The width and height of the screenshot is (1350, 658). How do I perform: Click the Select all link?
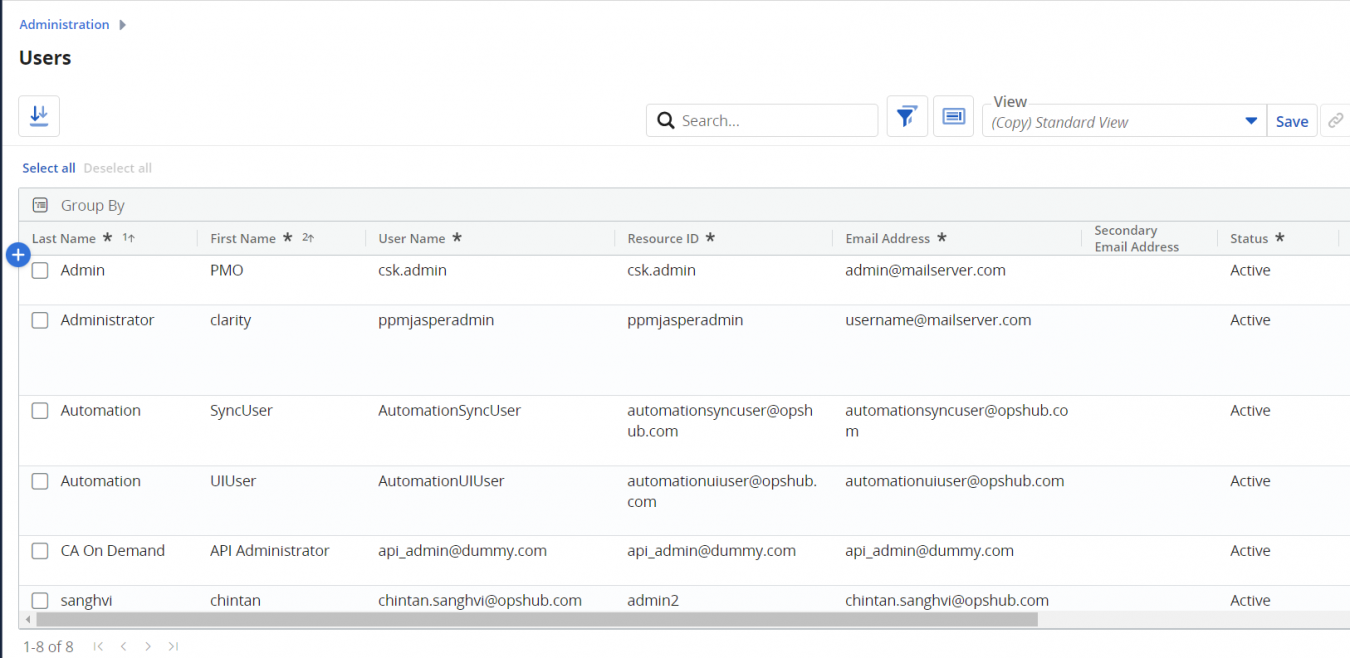coord(49,168)
